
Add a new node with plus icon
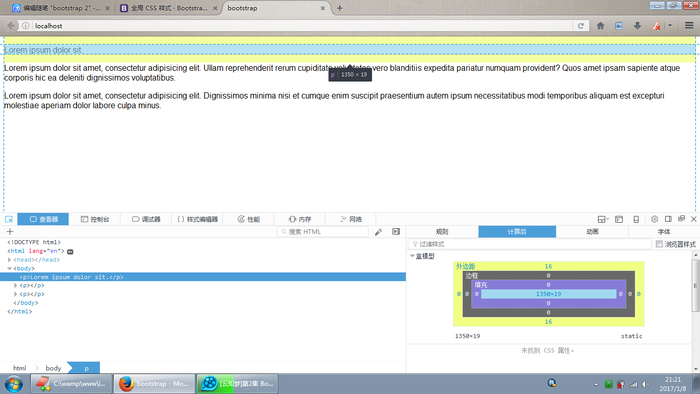pyautogui.click(x=10, y=231)
